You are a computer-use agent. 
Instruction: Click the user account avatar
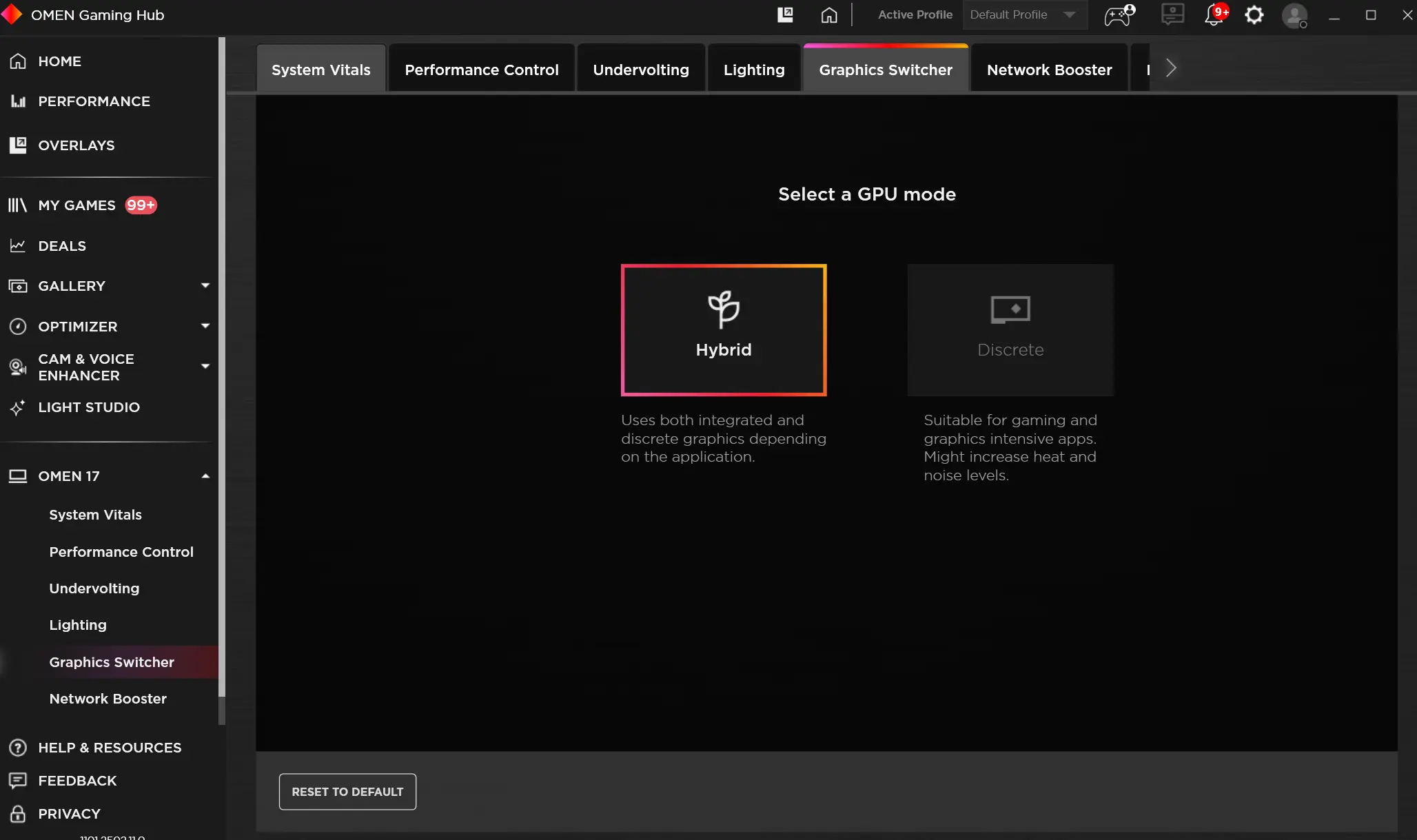click(1294, 15)
